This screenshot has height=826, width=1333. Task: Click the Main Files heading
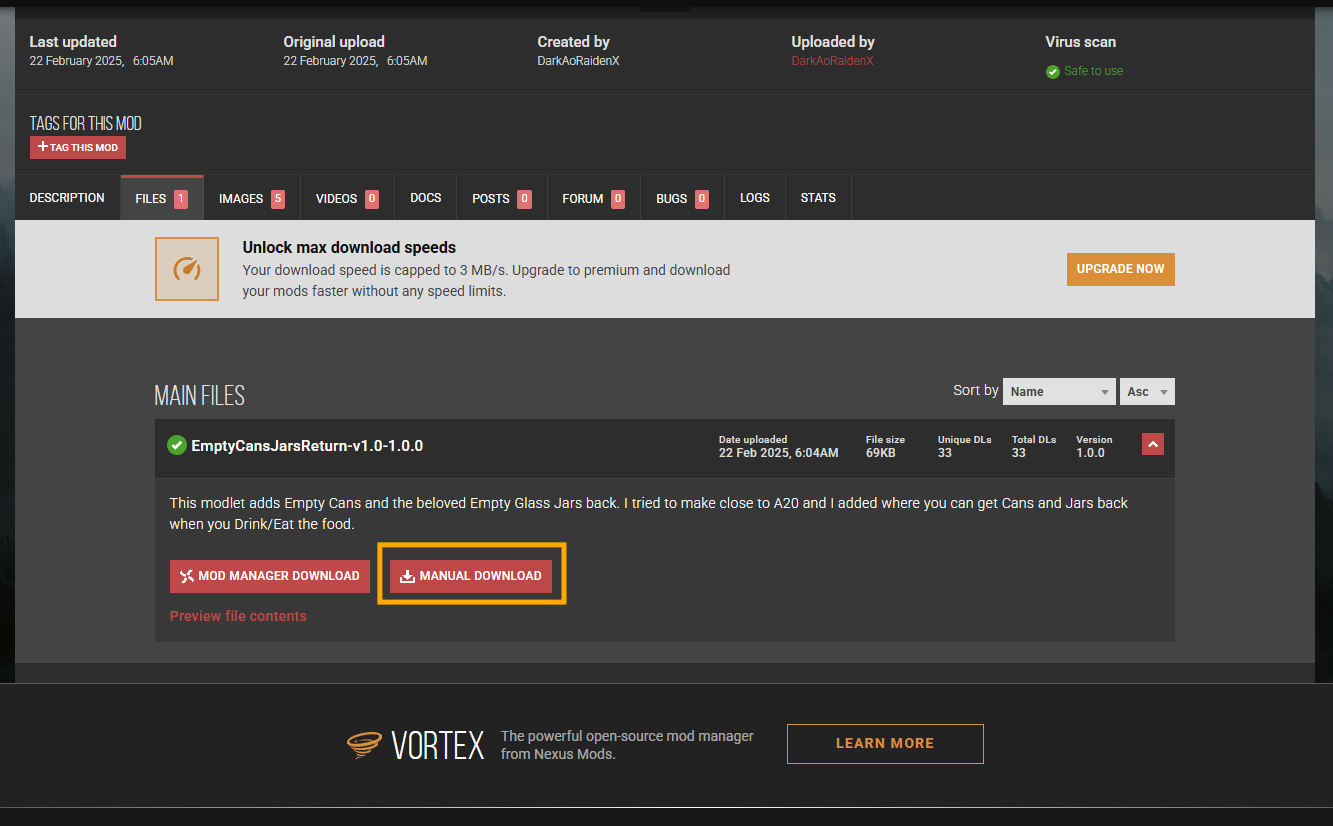(200, 396)
